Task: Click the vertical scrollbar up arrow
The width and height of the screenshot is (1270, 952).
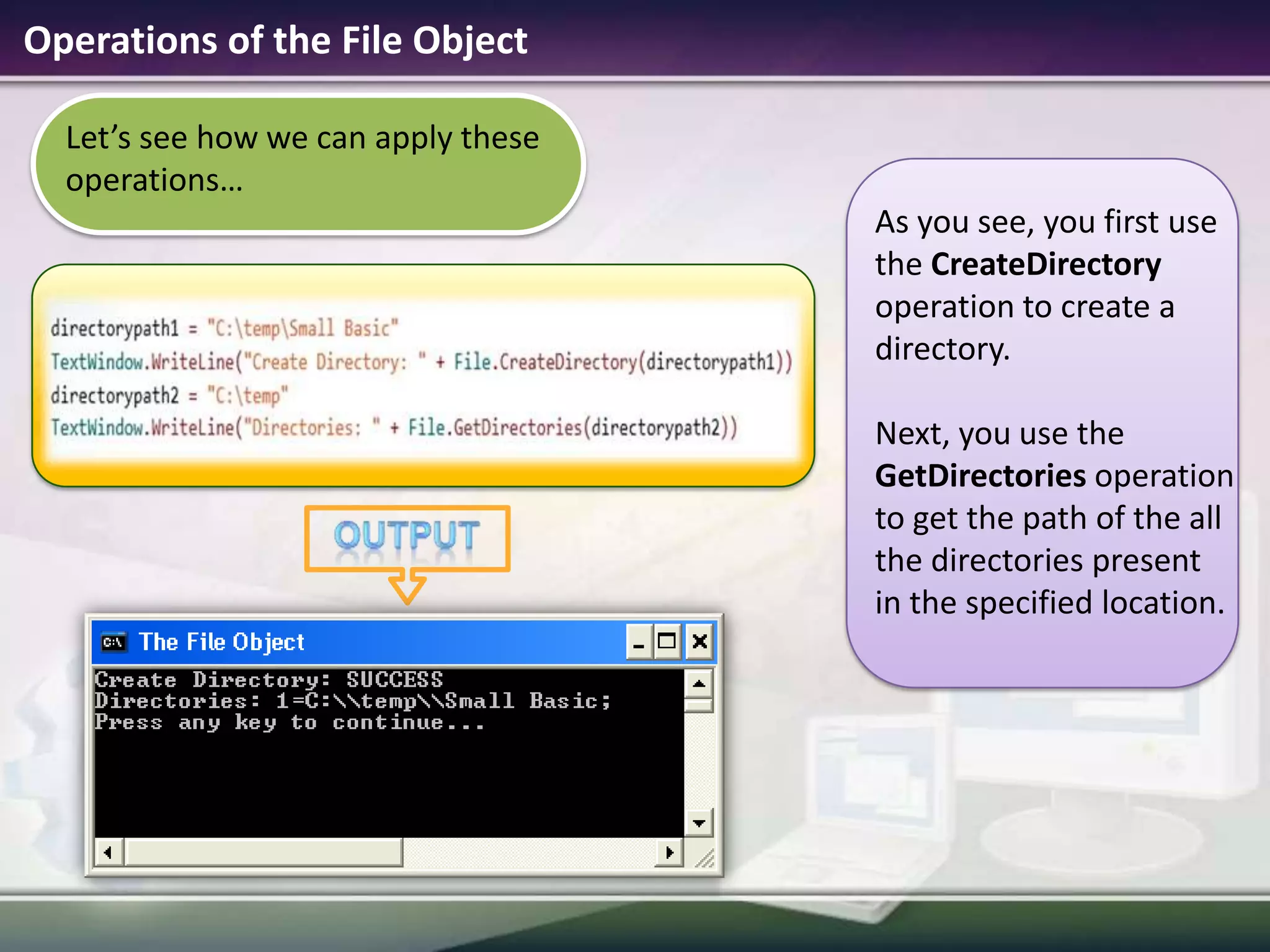Action: point(699,684)
